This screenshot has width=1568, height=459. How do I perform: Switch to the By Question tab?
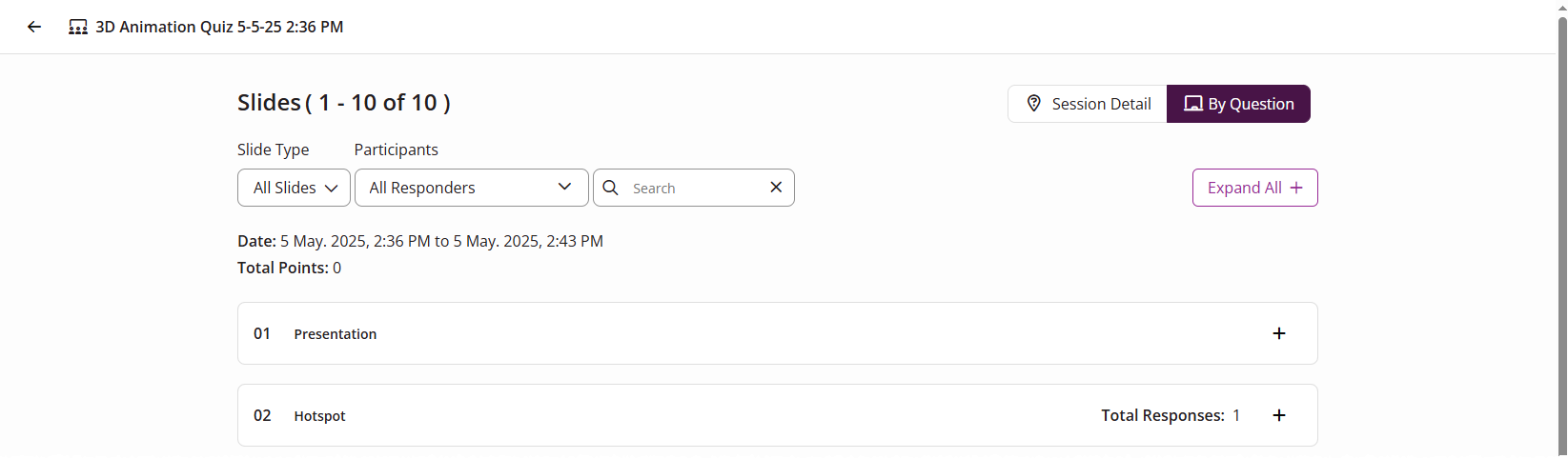click(1238, 104)
